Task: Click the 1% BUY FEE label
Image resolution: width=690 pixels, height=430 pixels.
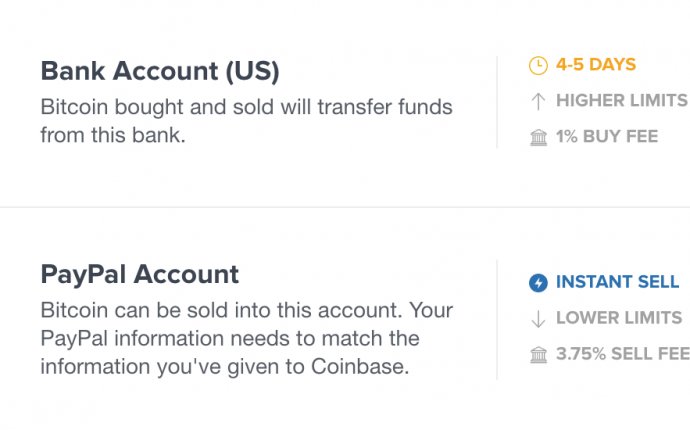Action: (607, 136)
